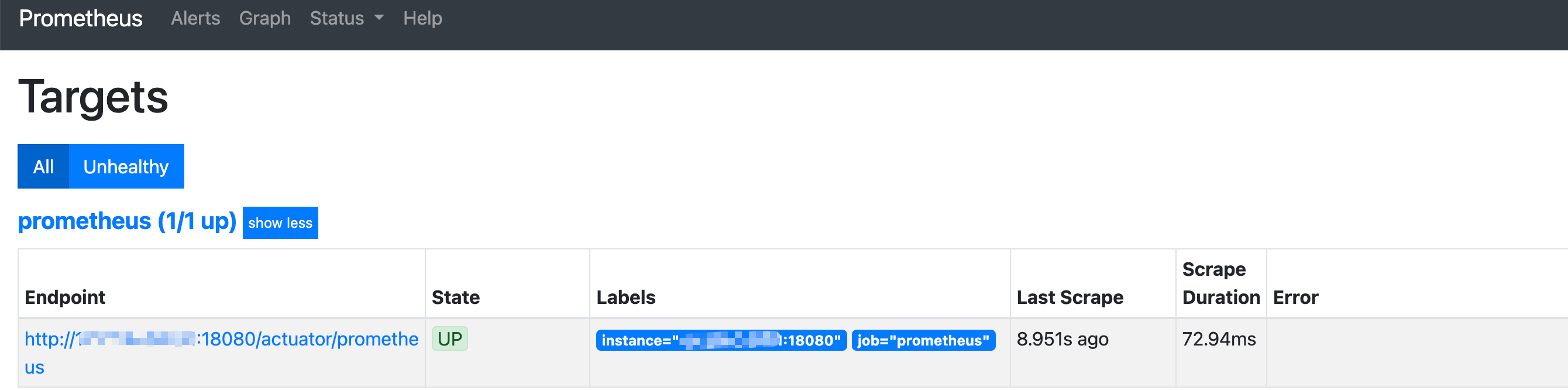The width and height of the screenshot is (1568, 390).
Task: Click the green UP state badge
Action: pos(450,339)
